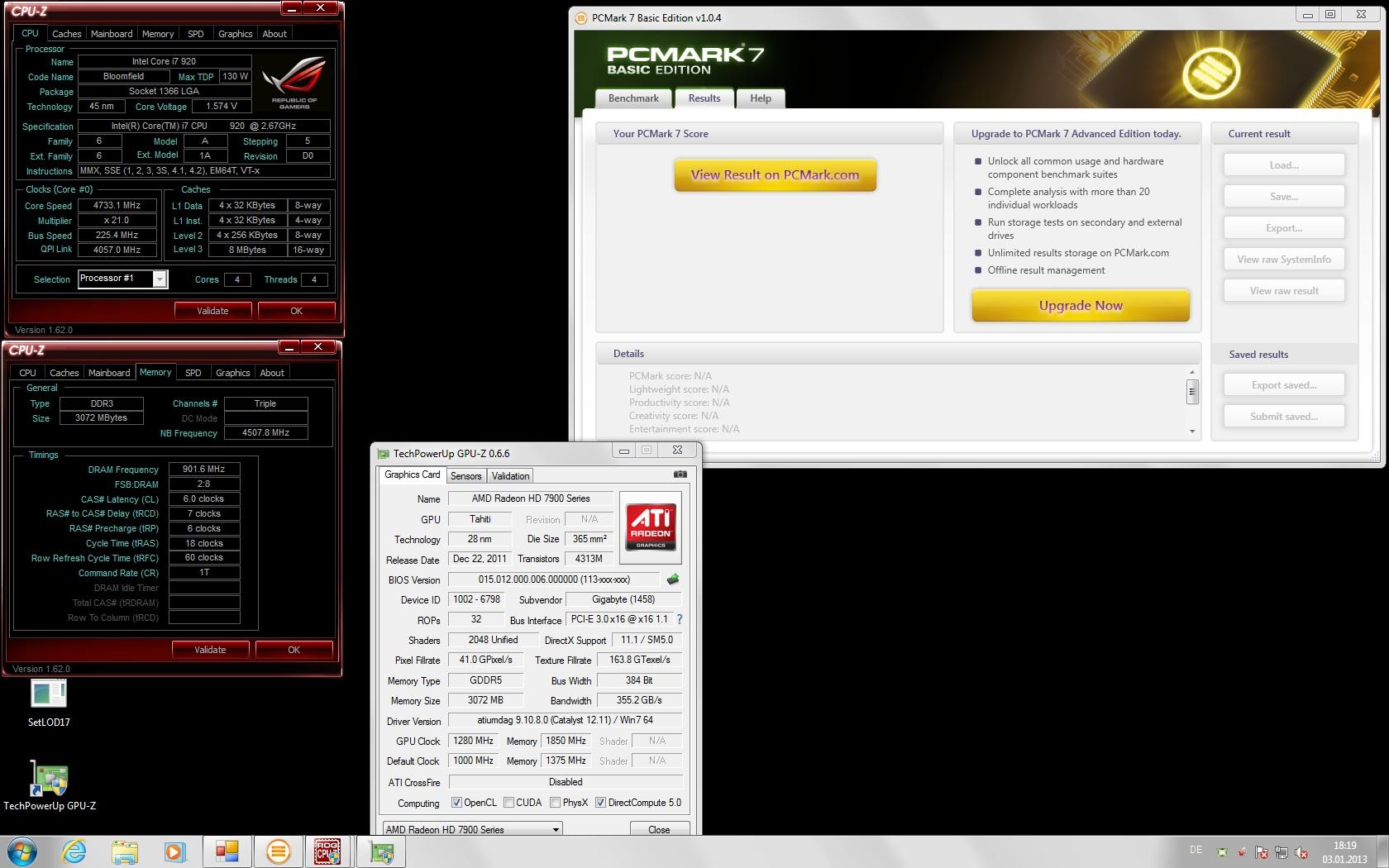This screenshot has width=1389, height=868.
Task: Open the About tab in top CPU-Z
Action: (x=274, y=34)
